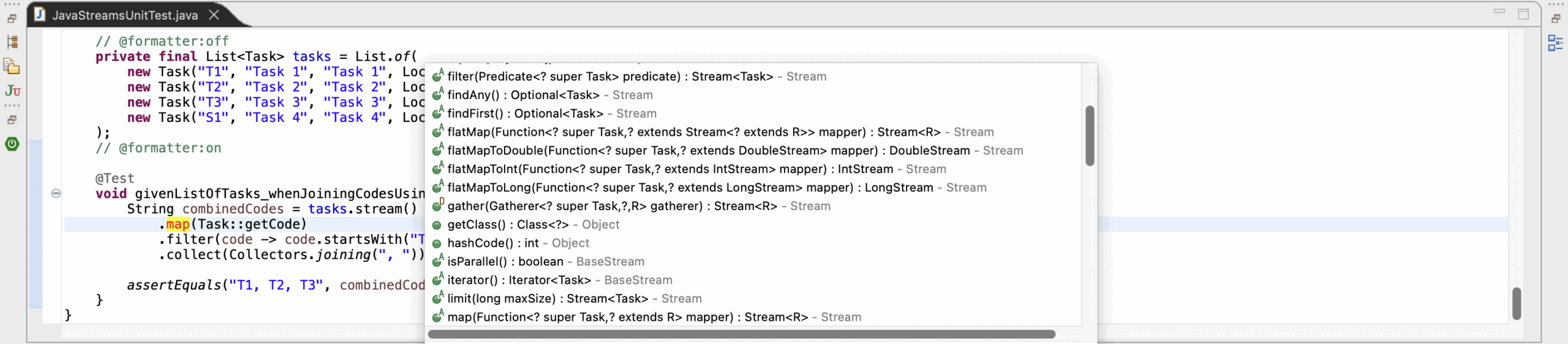This screenshot has height=344, width=1568.
Task: Open the Outline view icon on right
Action: [x=1555, y=43]
